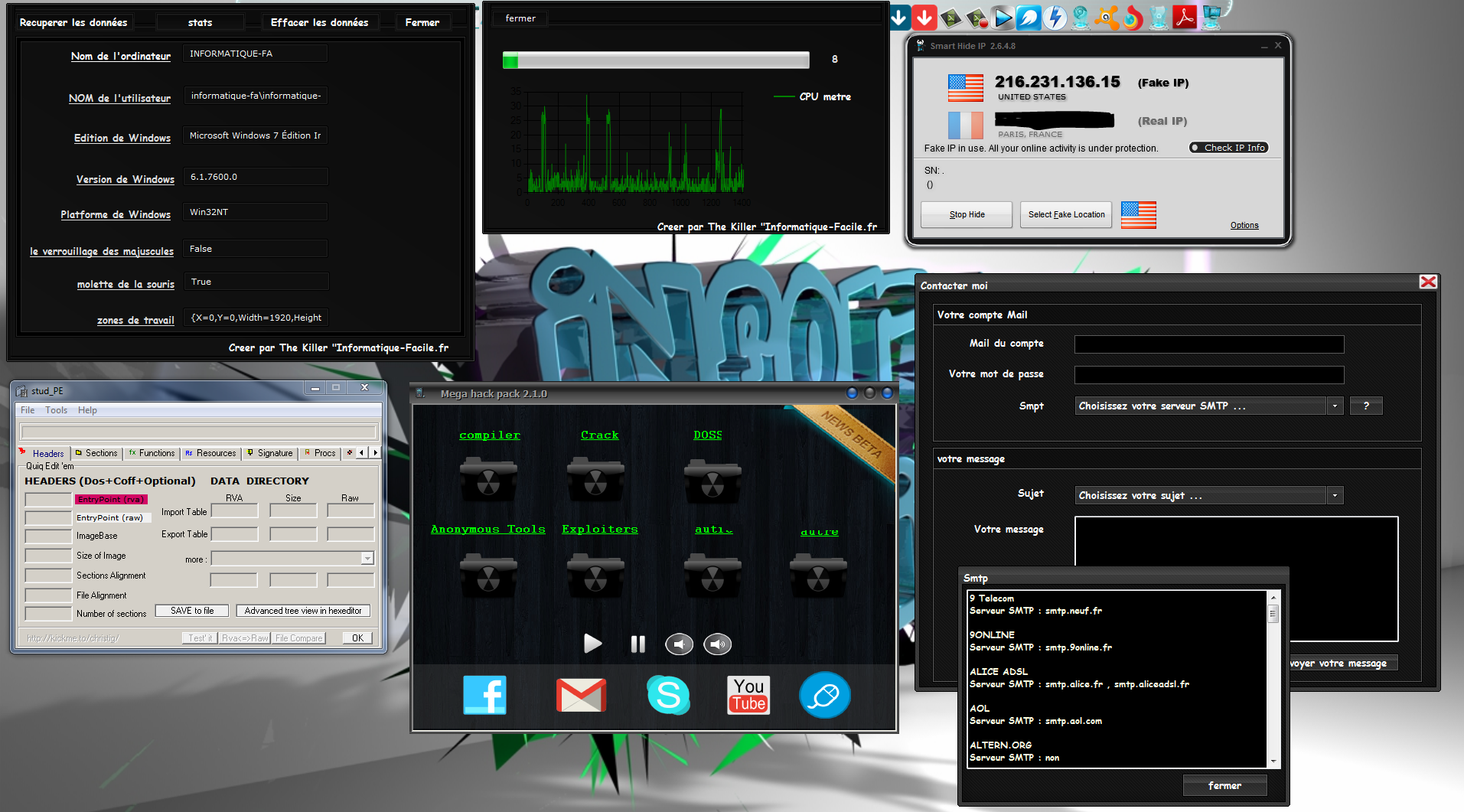The height and width of the screenshot is (812, 1464).
Task: Click the Select Fake Location button
Action: pyautogui.click(x=1066, y=215)
